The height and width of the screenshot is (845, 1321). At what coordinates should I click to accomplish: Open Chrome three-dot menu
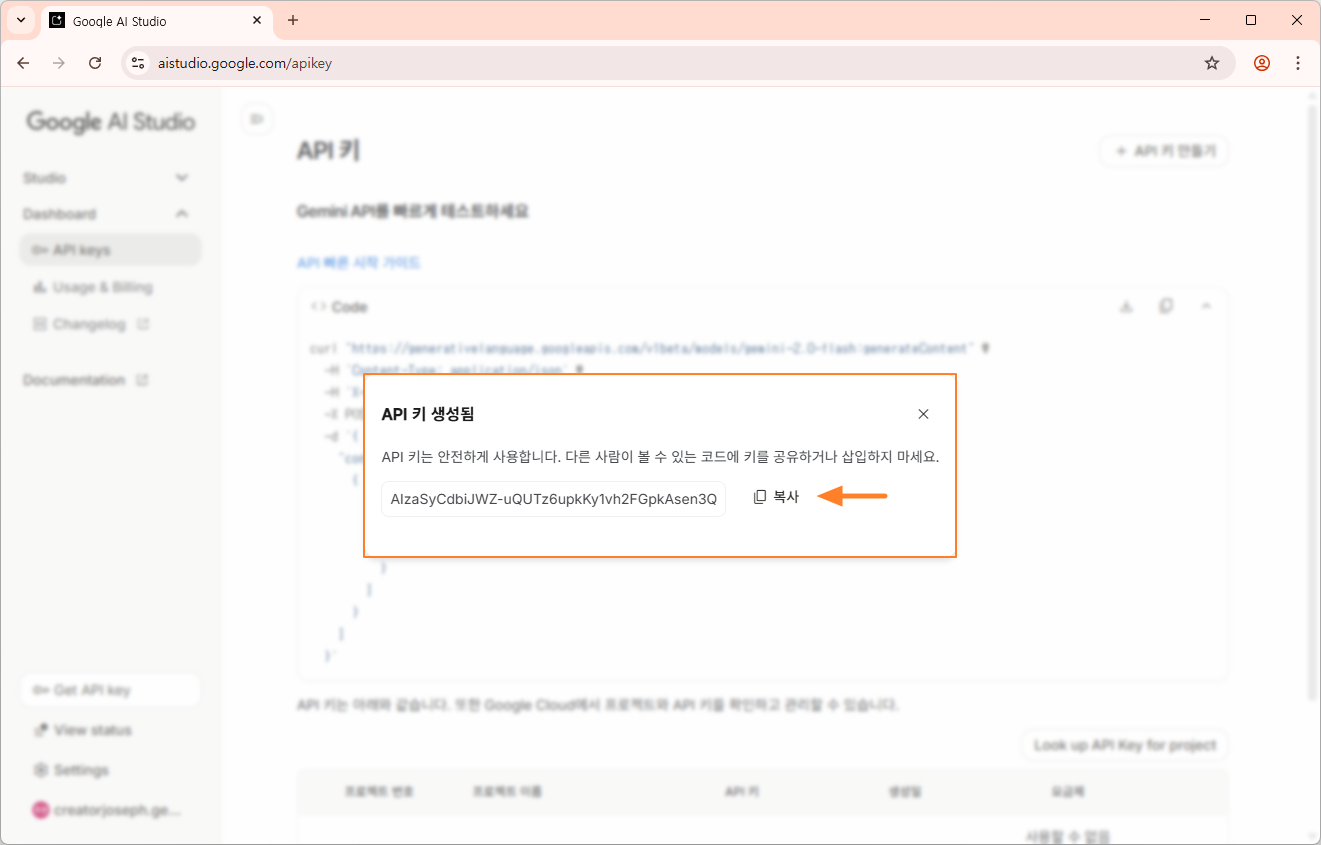[1298, 63]
